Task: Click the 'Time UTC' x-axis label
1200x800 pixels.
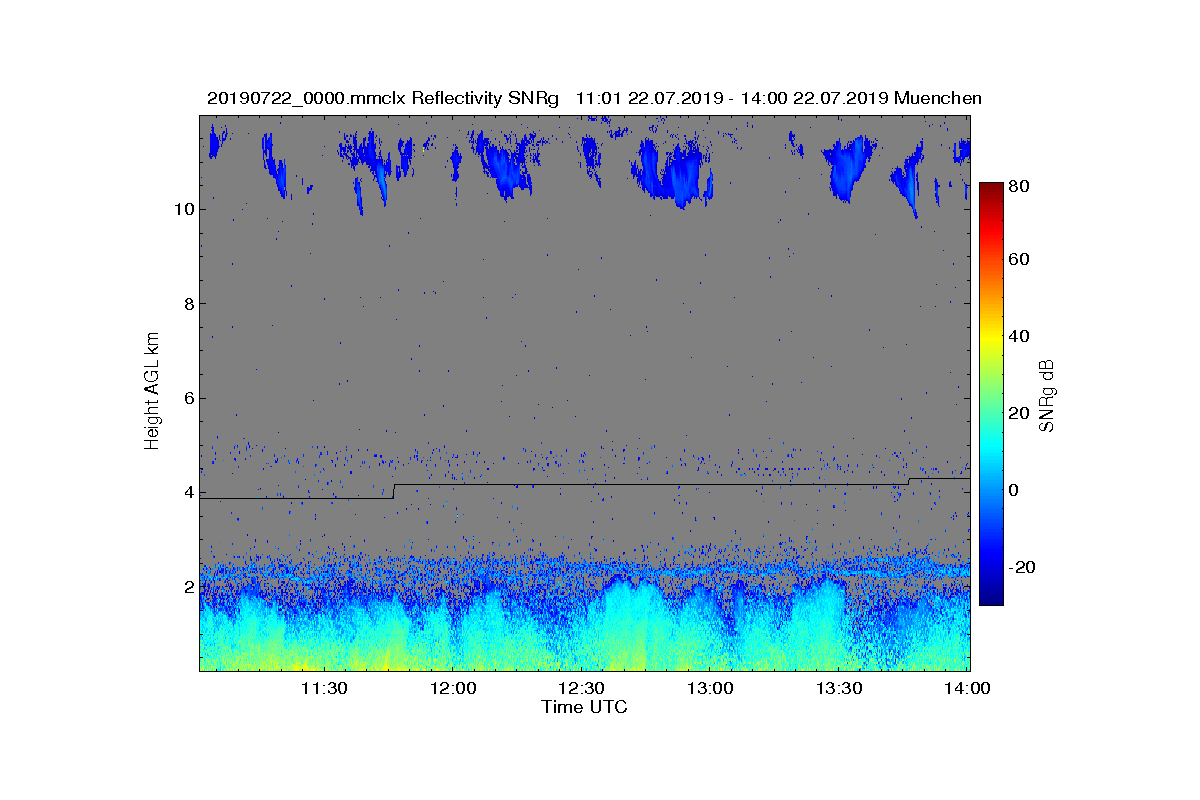Action: click(585, 707)
